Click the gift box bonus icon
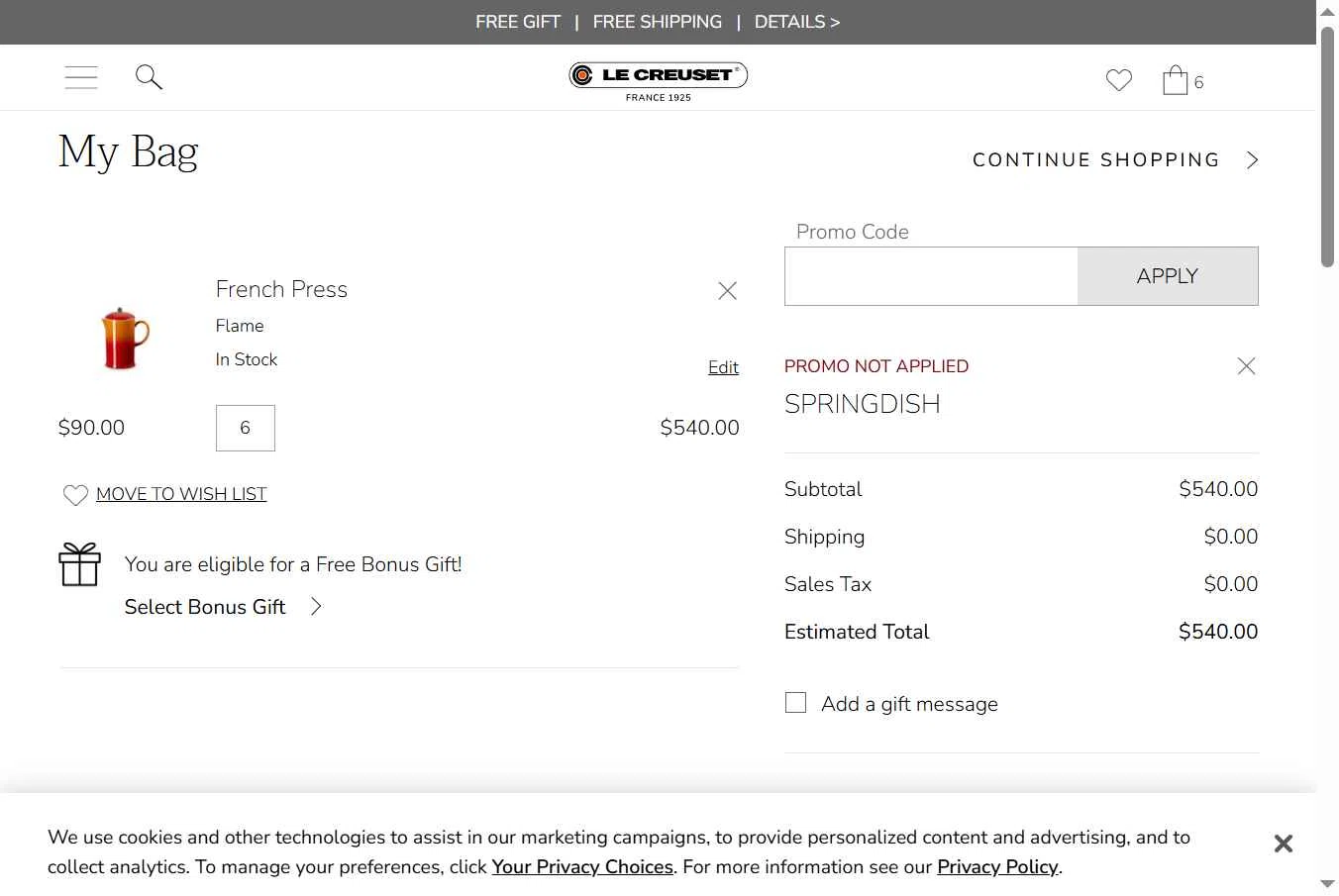1339x896 pixels. (x=80, y=564)
